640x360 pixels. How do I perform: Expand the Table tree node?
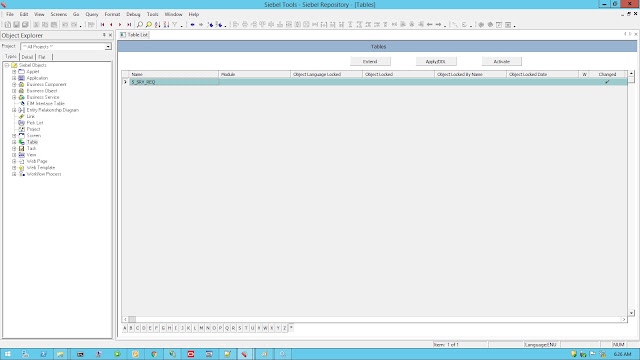(x=14, y=142)
